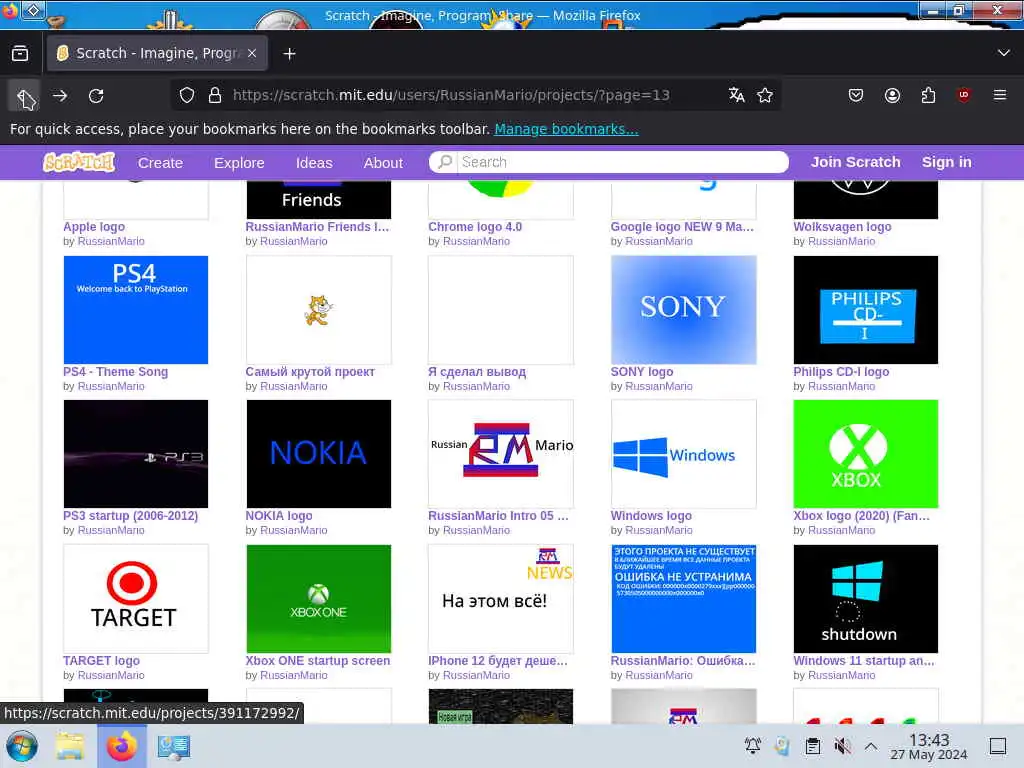Open the Philips CD-I logo thumbnail
1024x768 pixels.
click(x=865, y=310)
